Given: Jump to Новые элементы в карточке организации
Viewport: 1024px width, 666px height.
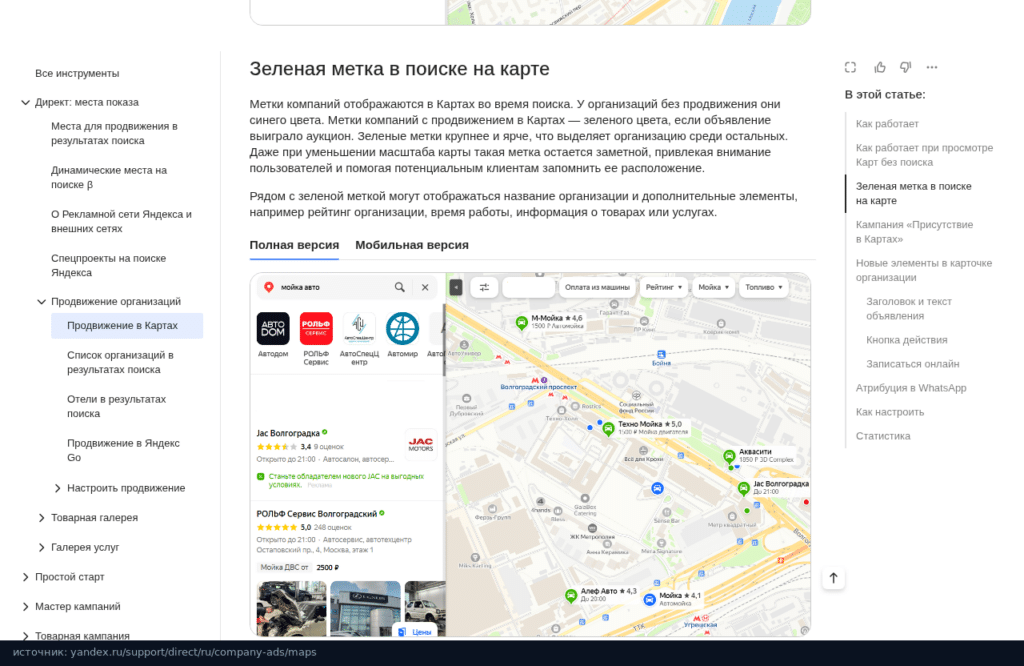Looking at the screenshot, I should (923, 270).
